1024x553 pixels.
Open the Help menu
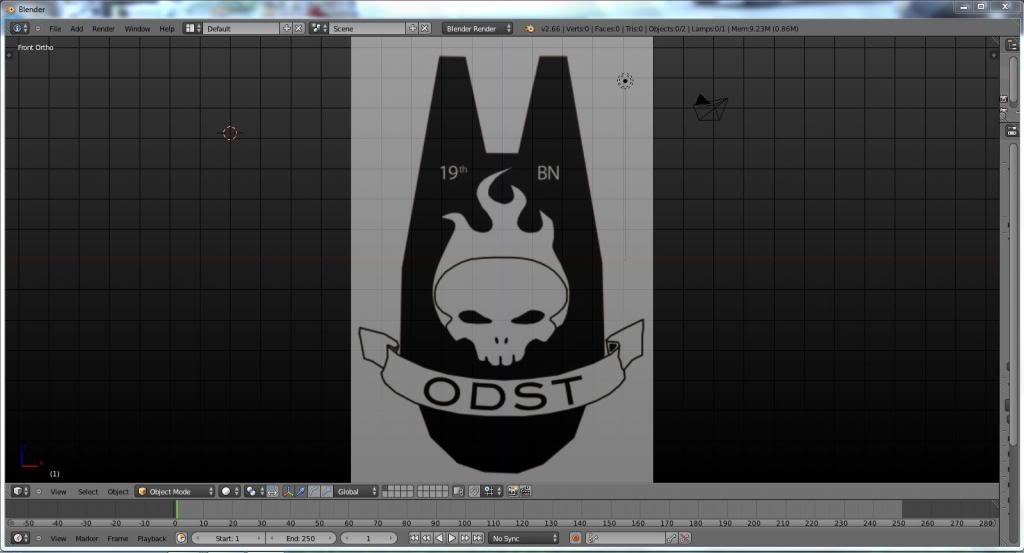pos(167,29)
